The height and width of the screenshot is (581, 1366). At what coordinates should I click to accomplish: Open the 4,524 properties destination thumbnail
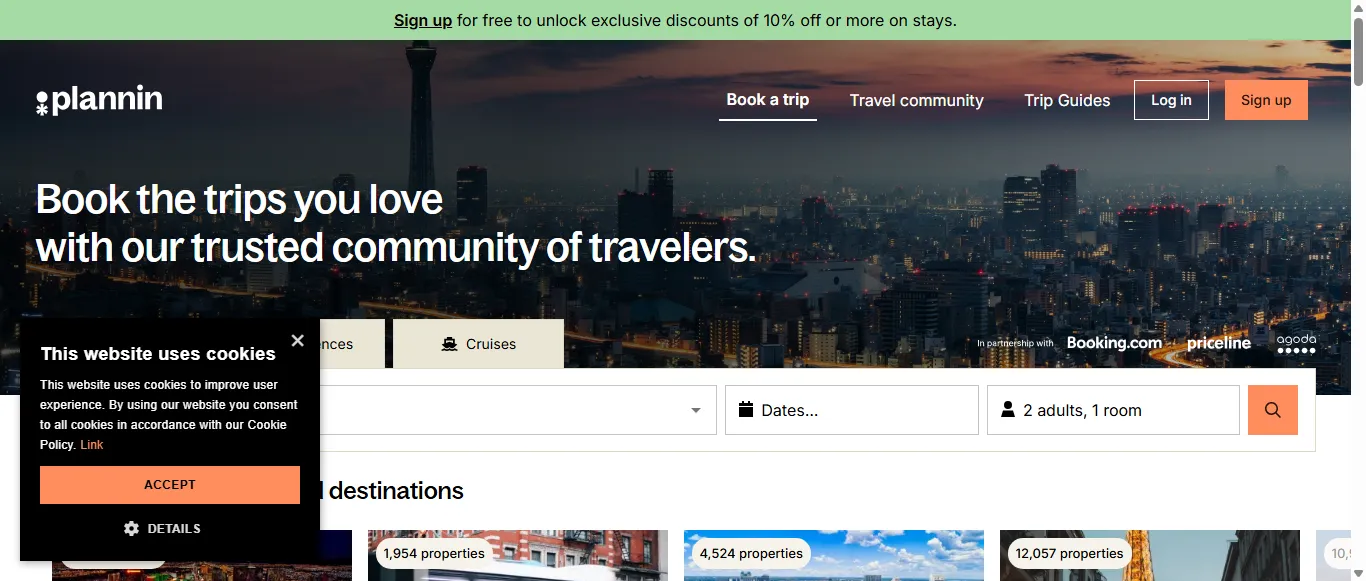[834, 555]
